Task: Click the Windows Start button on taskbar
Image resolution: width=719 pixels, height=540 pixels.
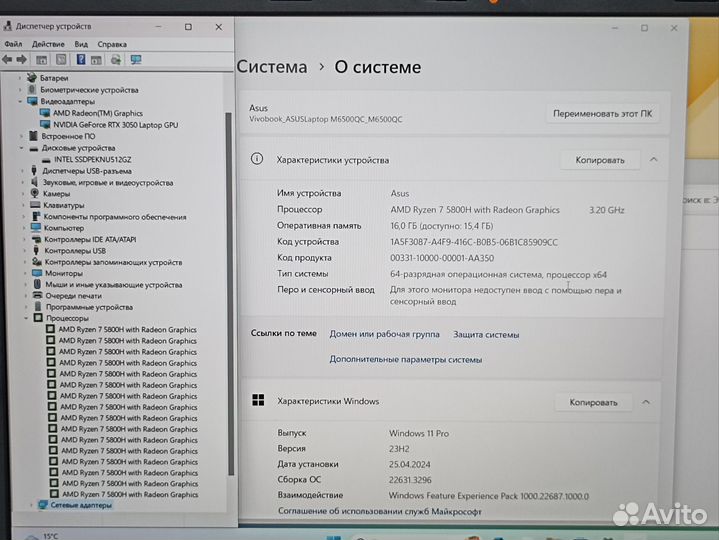Action: point(334,537)
